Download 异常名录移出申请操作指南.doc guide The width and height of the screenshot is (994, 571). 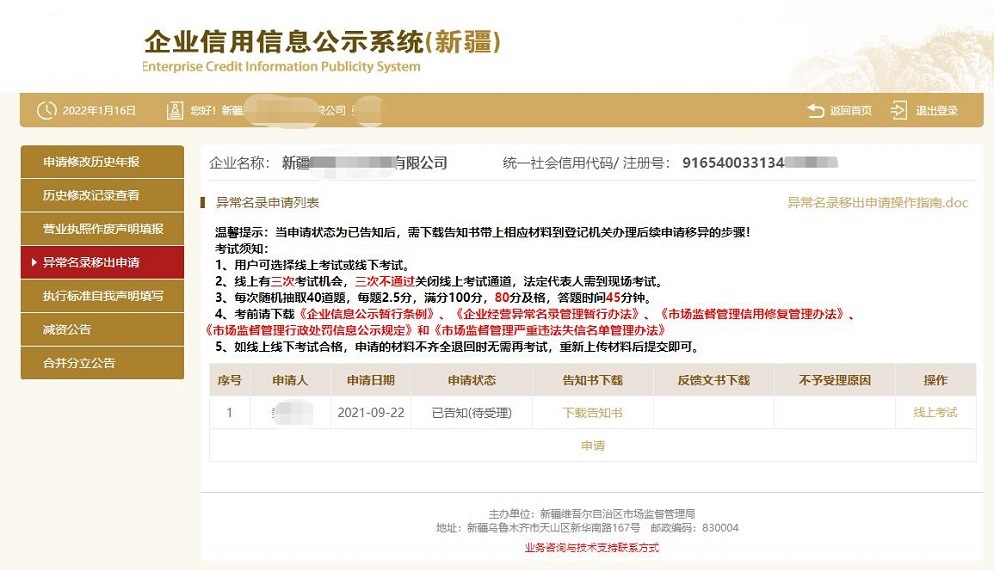[877, 202]
